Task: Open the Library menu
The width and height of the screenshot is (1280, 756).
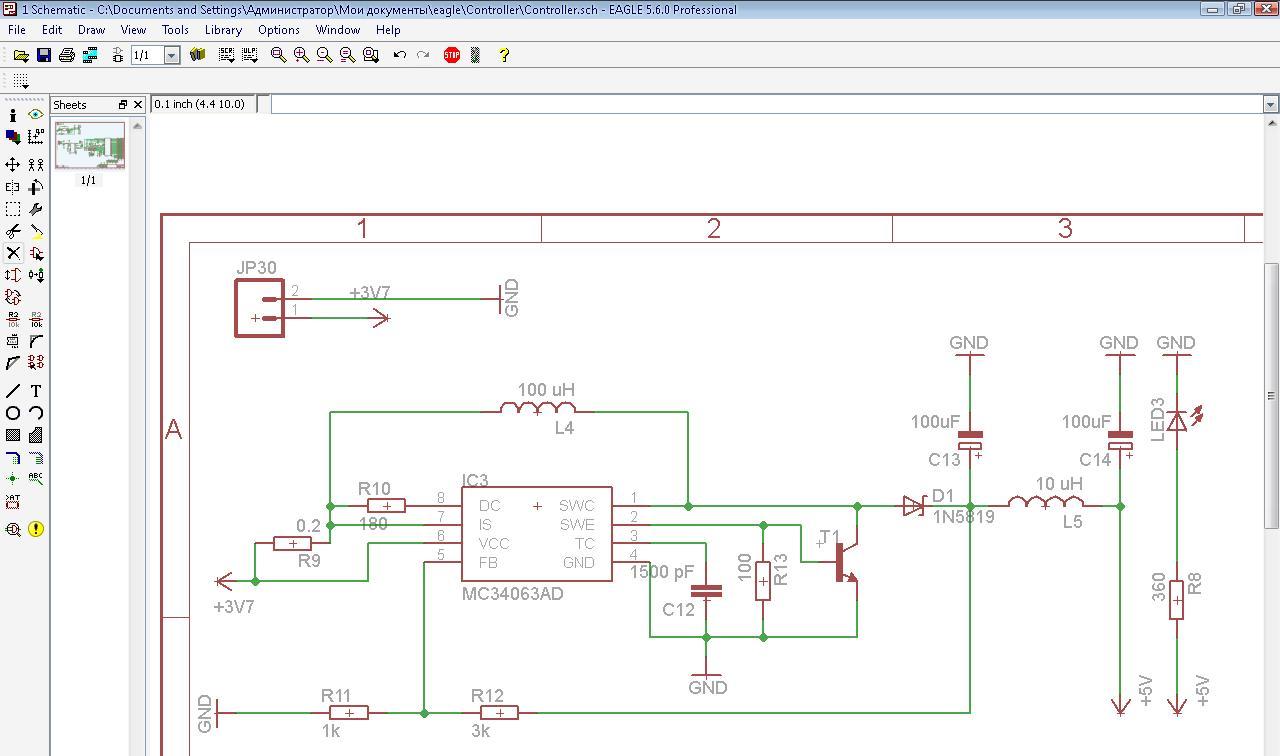Action: coord(223,30)
